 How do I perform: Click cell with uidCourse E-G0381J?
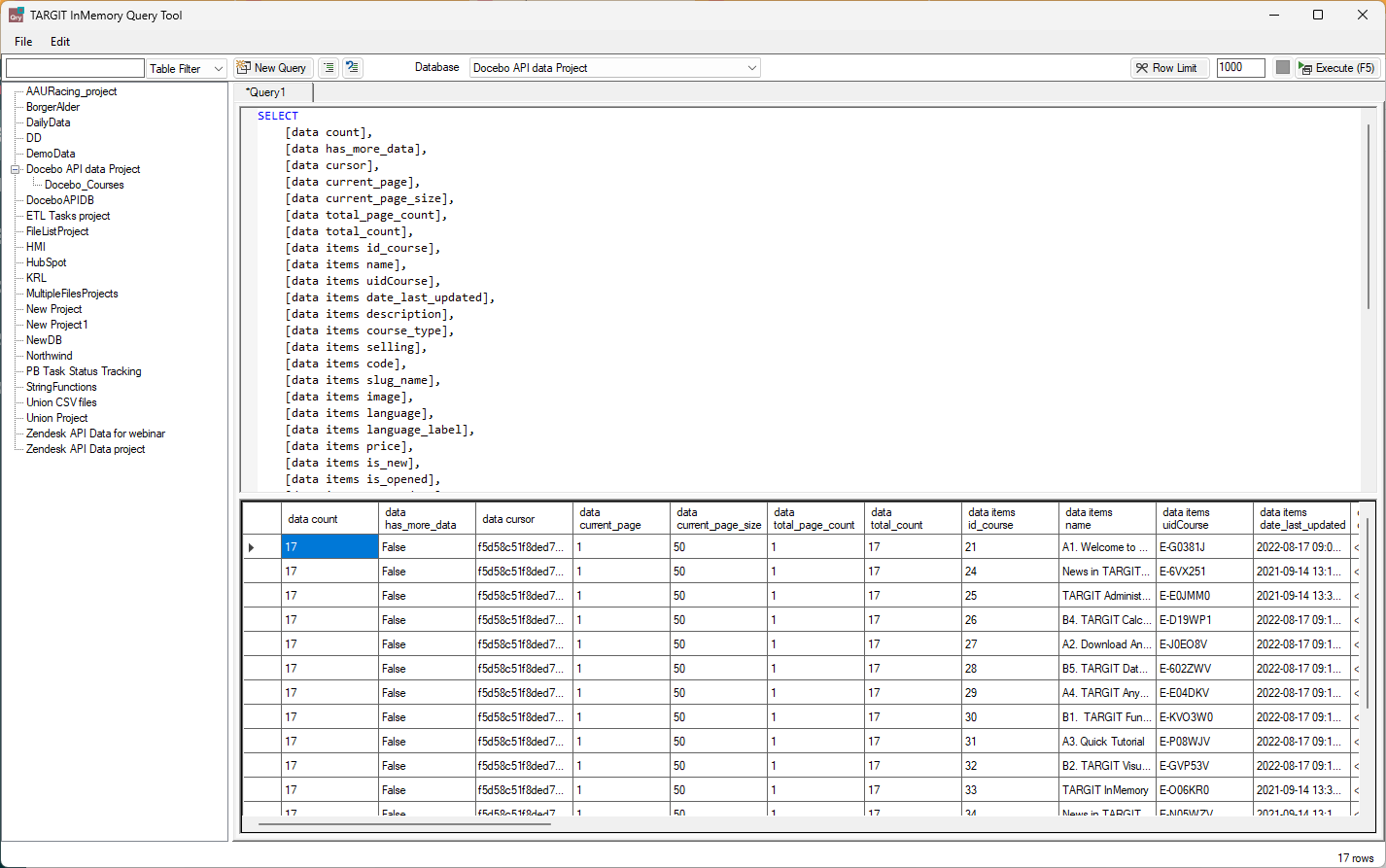1204,547
